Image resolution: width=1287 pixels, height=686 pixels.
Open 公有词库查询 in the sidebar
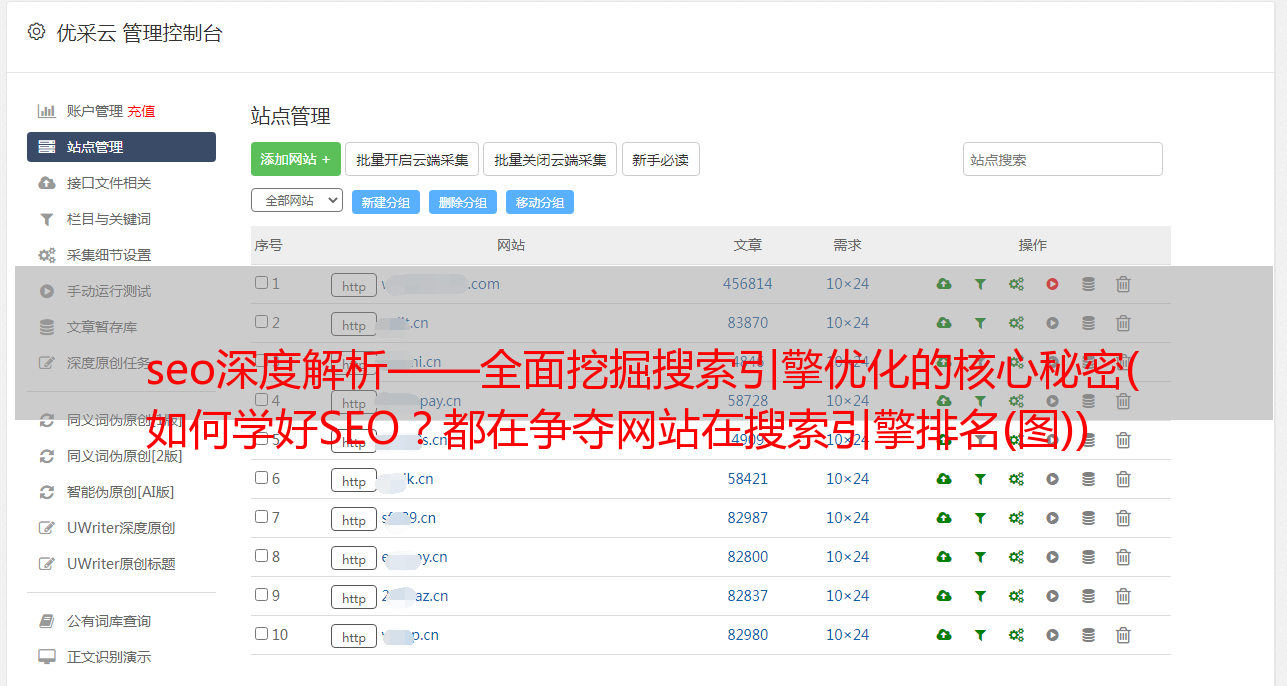(x=109, y=621)
